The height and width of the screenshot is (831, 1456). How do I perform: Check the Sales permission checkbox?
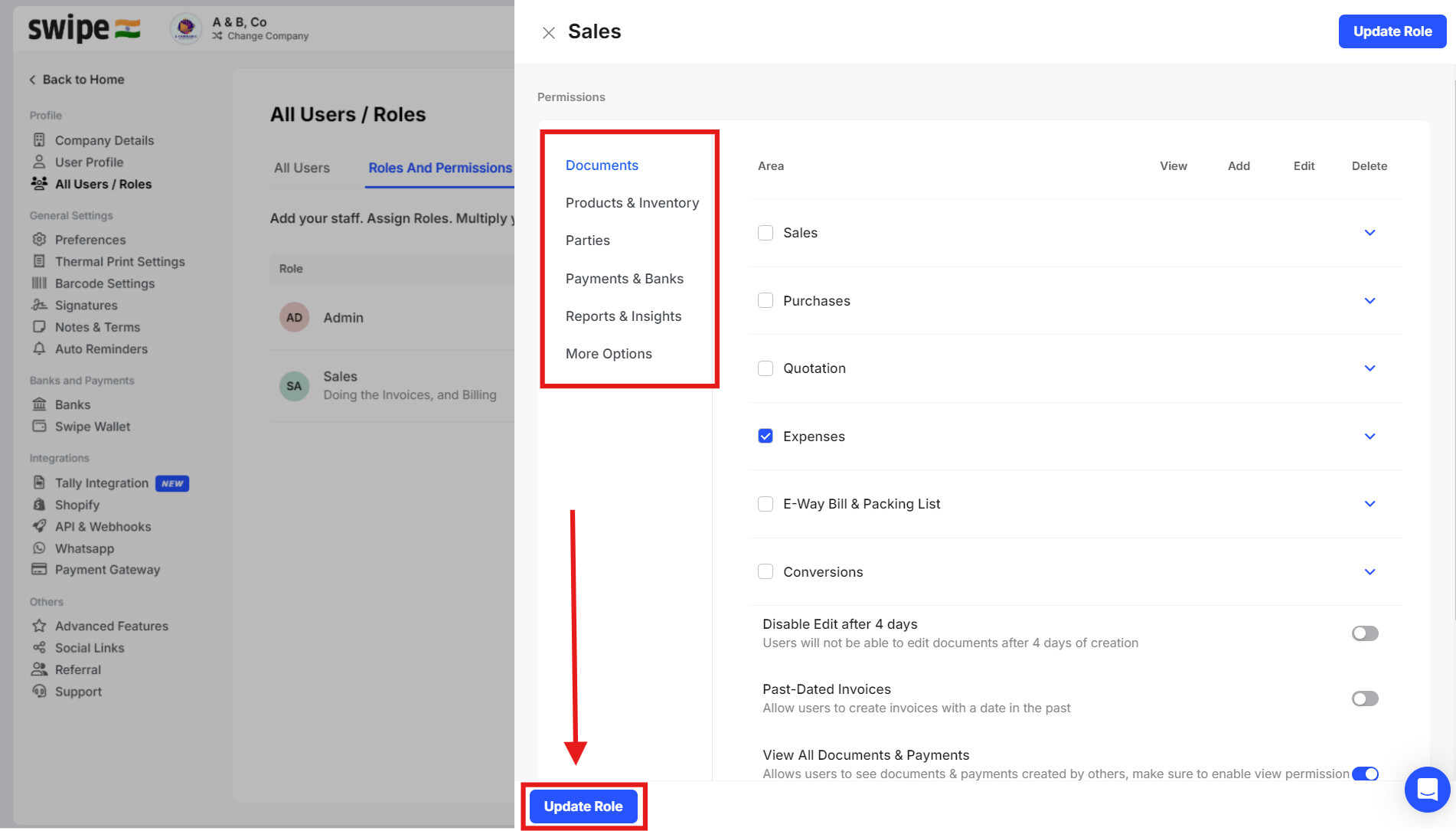click(766, 233)
